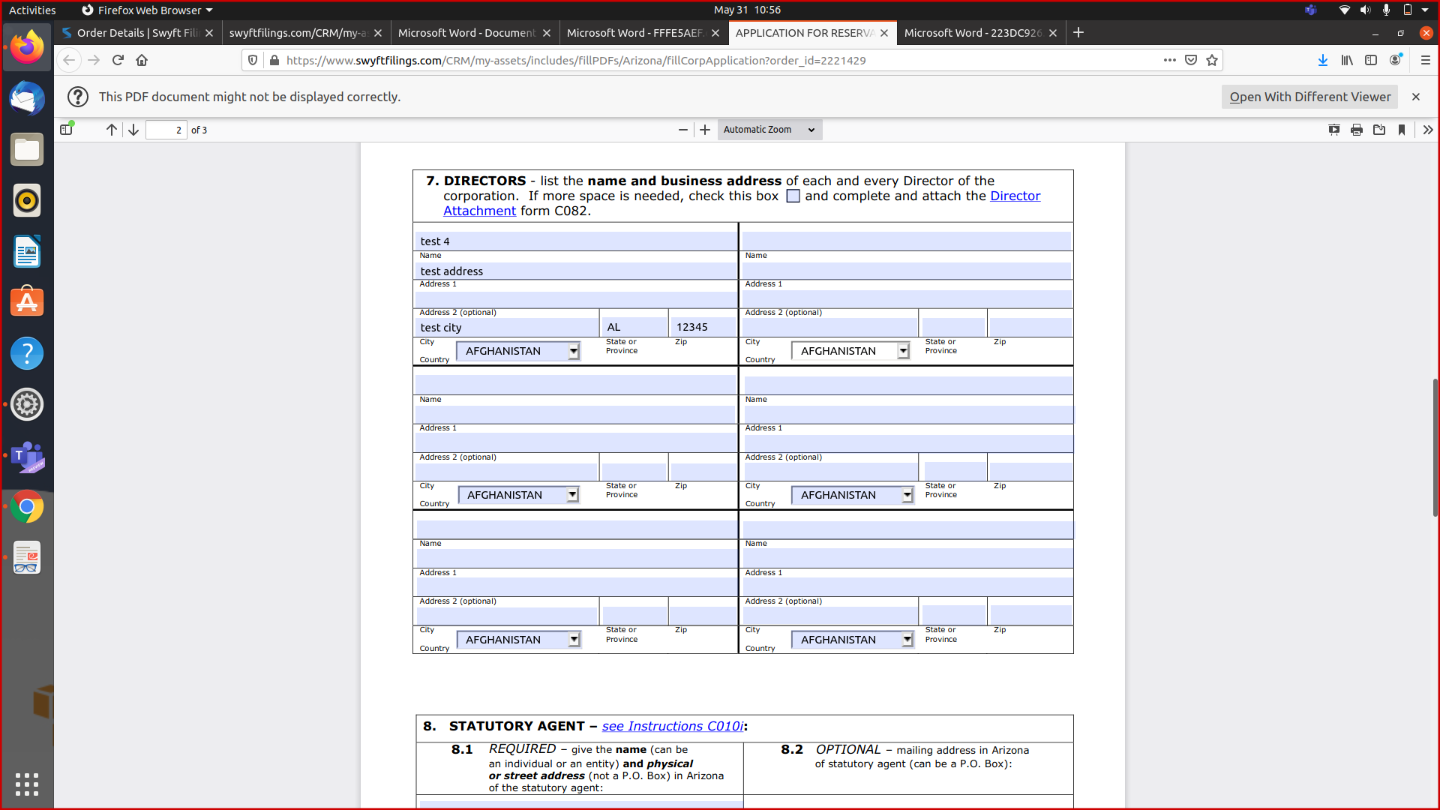
Task: Switch to swyftfilings.com/CRM tab
Action: click(305, 32)
